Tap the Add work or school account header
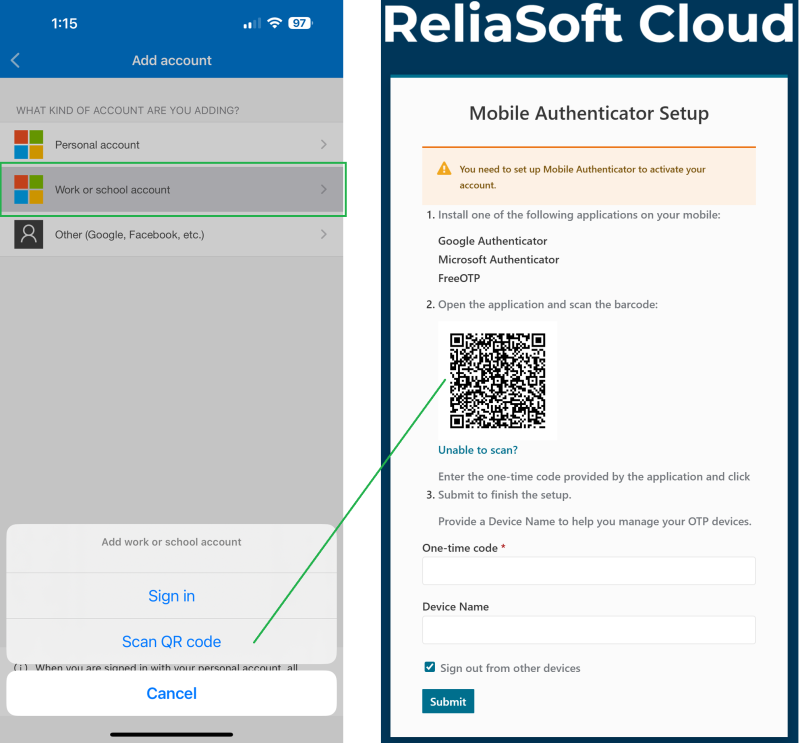 [171, 542]
